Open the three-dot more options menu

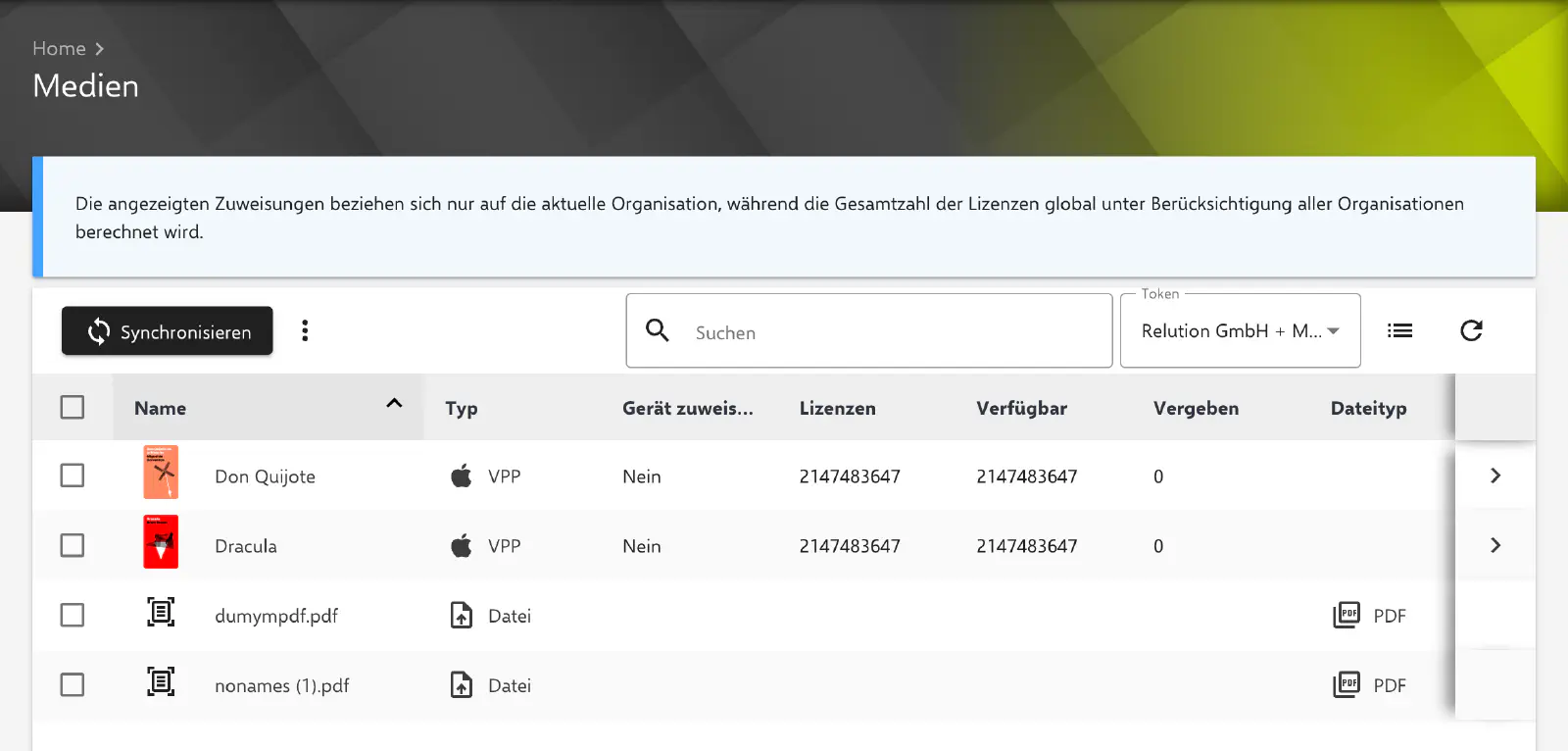click(305, 330)
